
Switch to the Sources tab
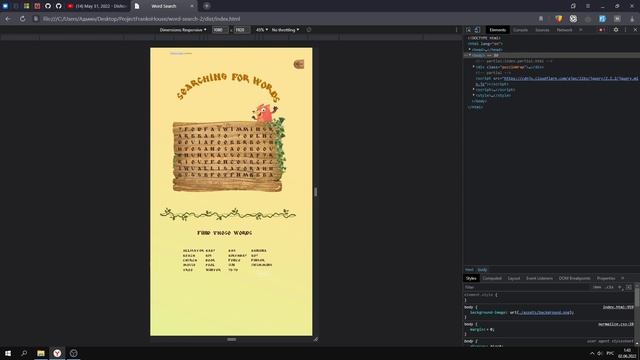point(542,30)
